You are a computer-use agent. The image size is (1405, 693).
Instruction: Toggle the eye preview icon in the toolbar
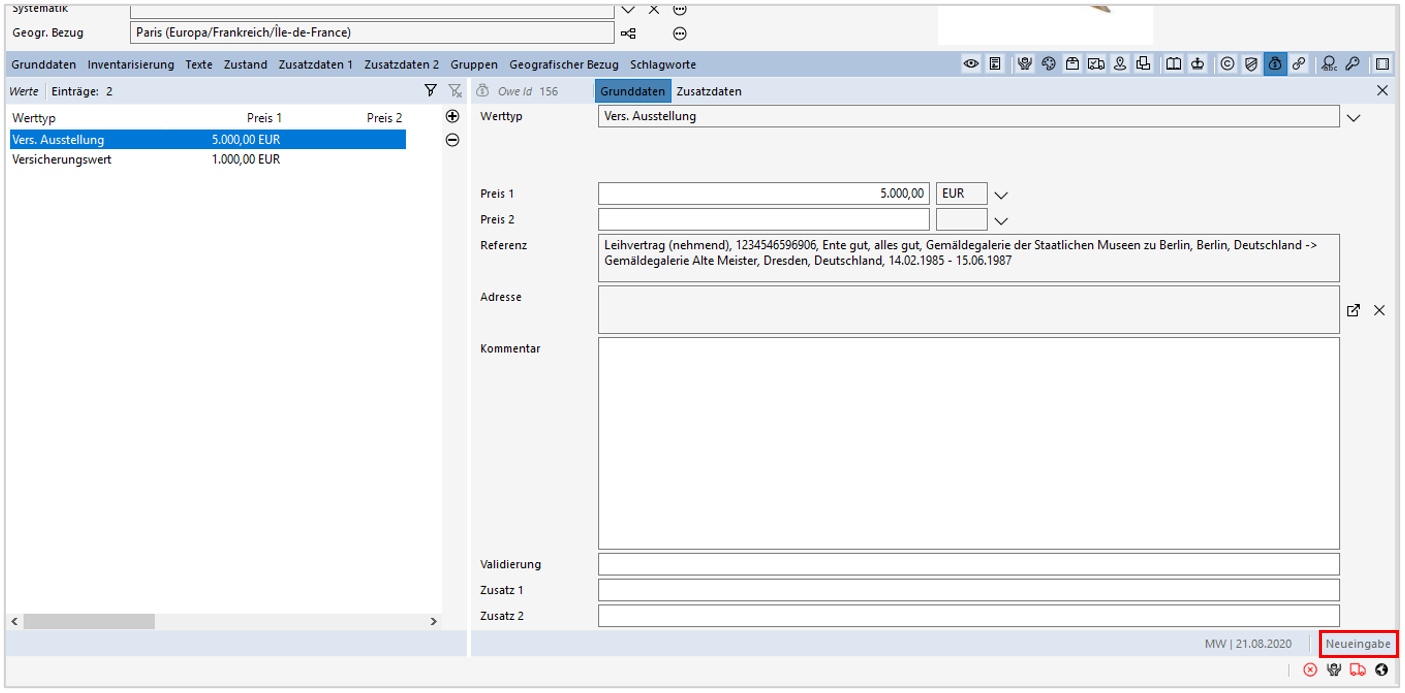pyautogui.click(x=971, y=63)
